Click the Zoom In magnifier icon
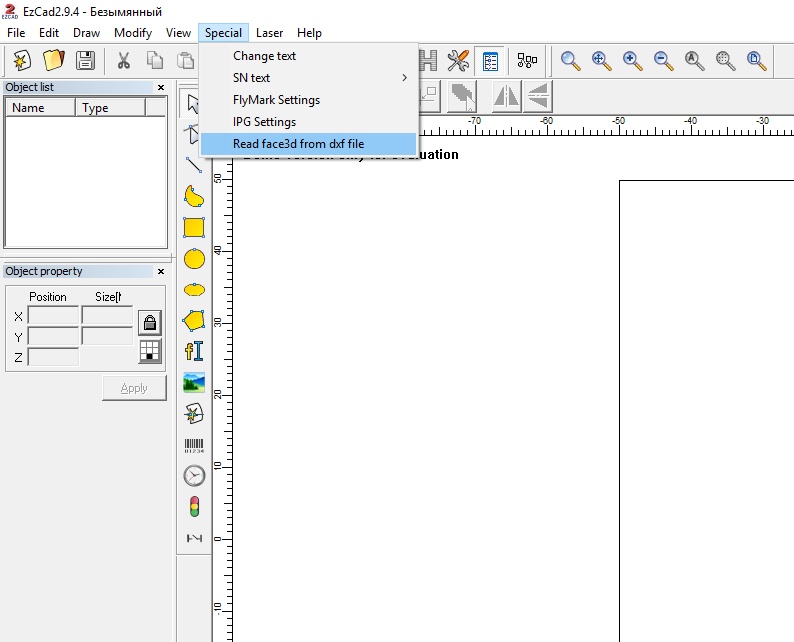The image size is (794, 642). [632, 61]
